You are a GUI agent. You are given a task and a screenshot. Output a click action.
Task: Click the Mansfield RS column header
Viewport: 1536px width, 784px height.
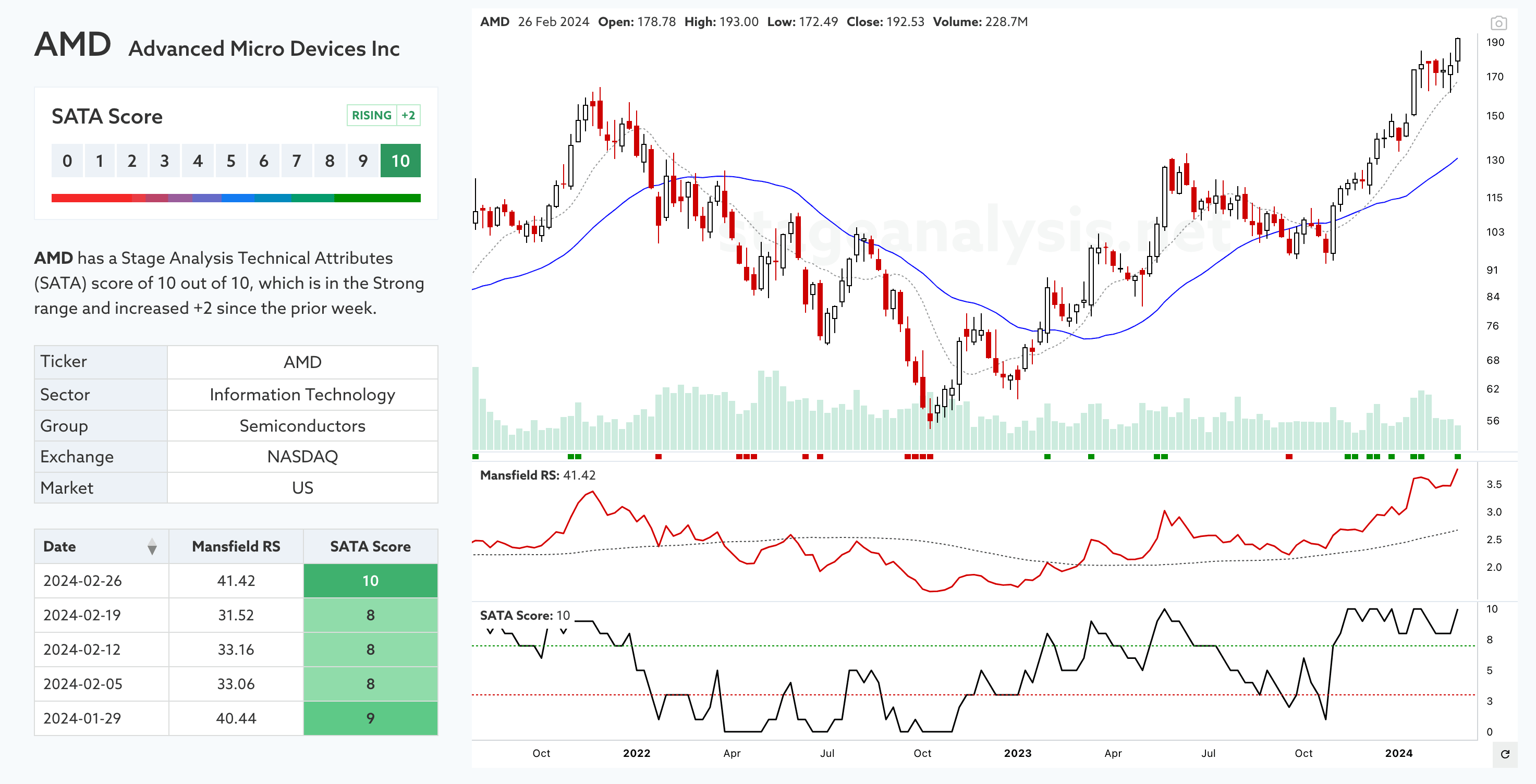tap(236, 546)
